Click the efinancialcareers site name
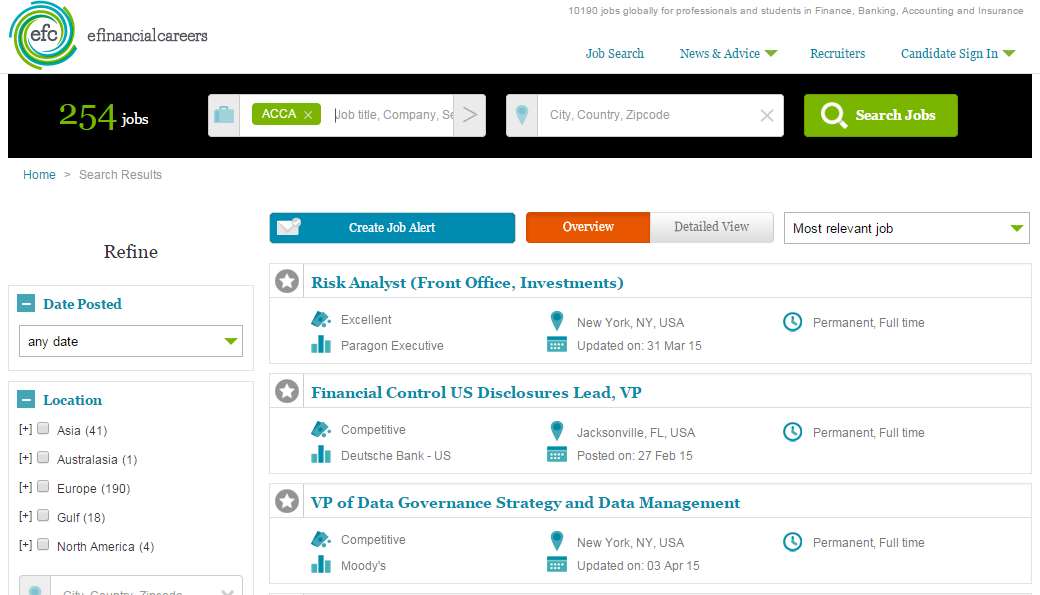The height and width of the screenshot is (595, 1040). (147, 35)
